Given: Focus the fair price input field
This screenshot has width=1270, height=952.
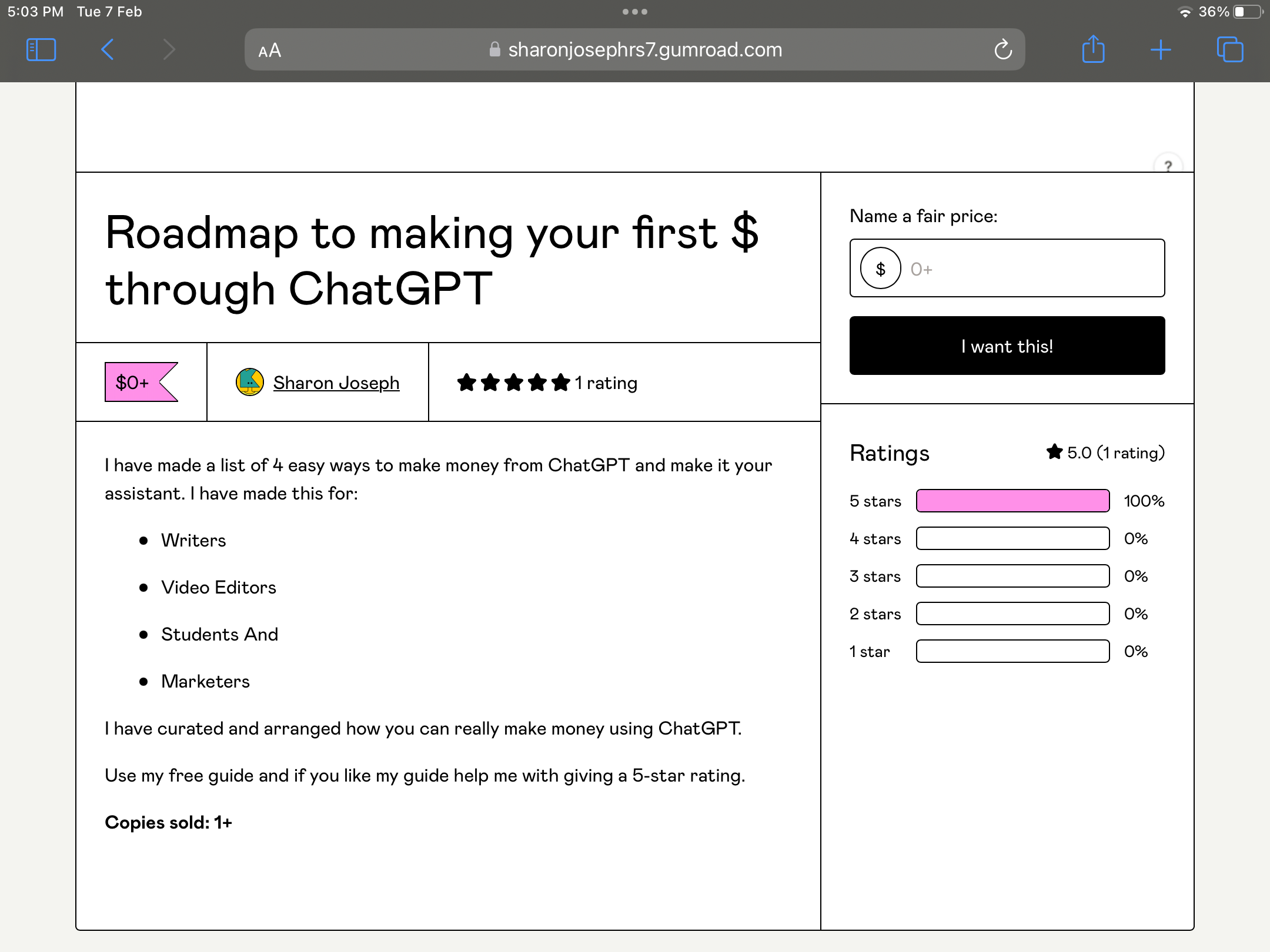Looking at the screenshot, I should tap(1007, 268).
